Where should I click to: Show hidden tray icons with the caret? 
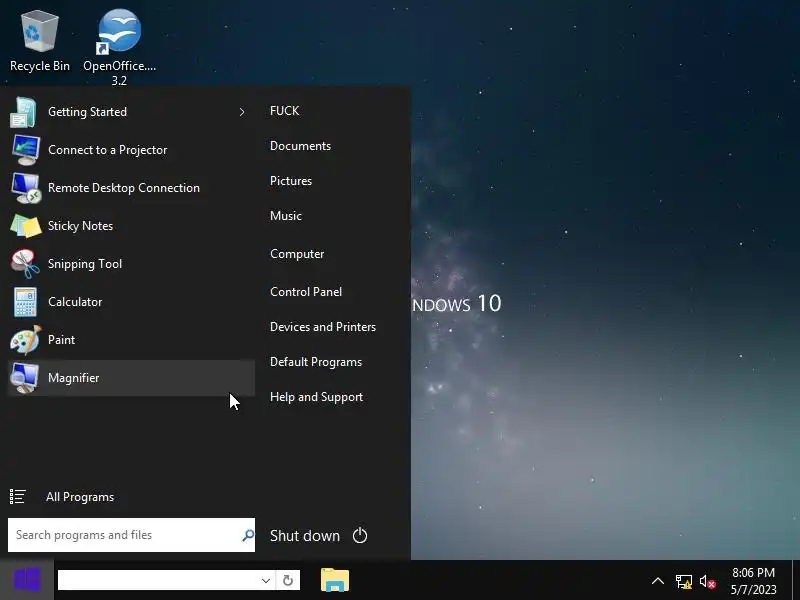658,581
